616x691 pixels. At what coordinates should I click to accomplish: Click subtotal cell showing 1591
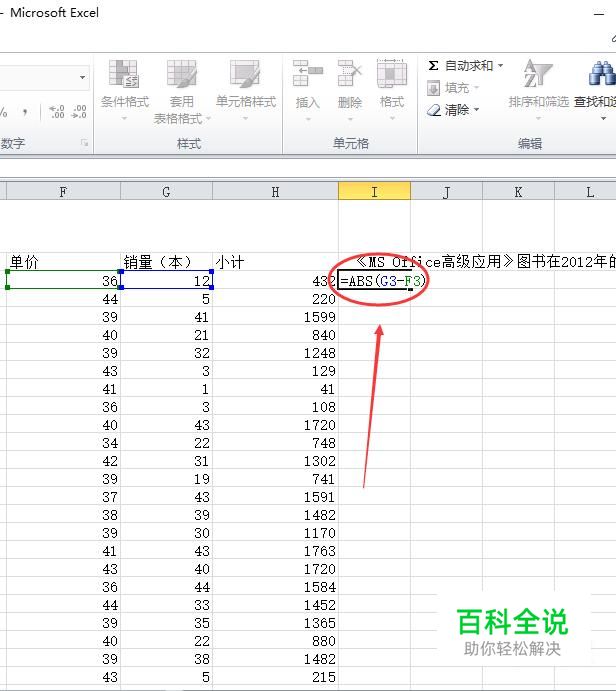point(275,497)
